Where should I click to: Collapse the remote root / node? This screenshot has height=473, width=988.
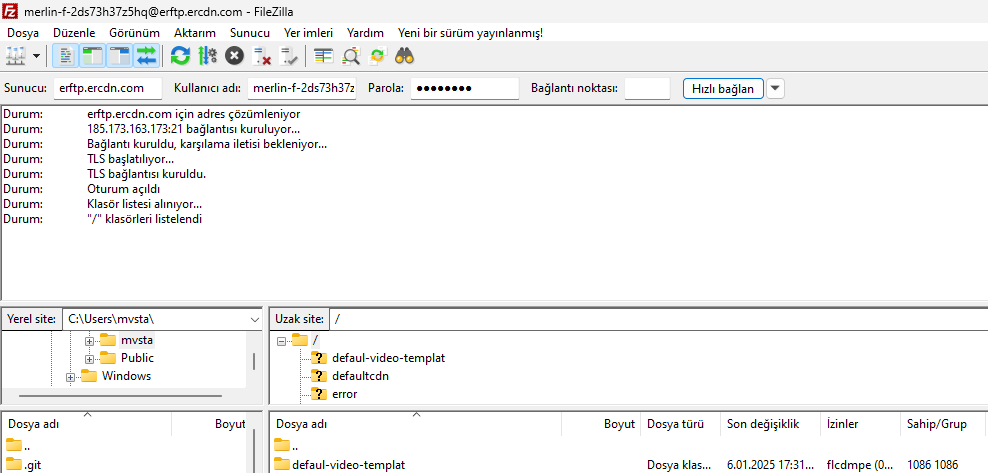coord(281,341)
